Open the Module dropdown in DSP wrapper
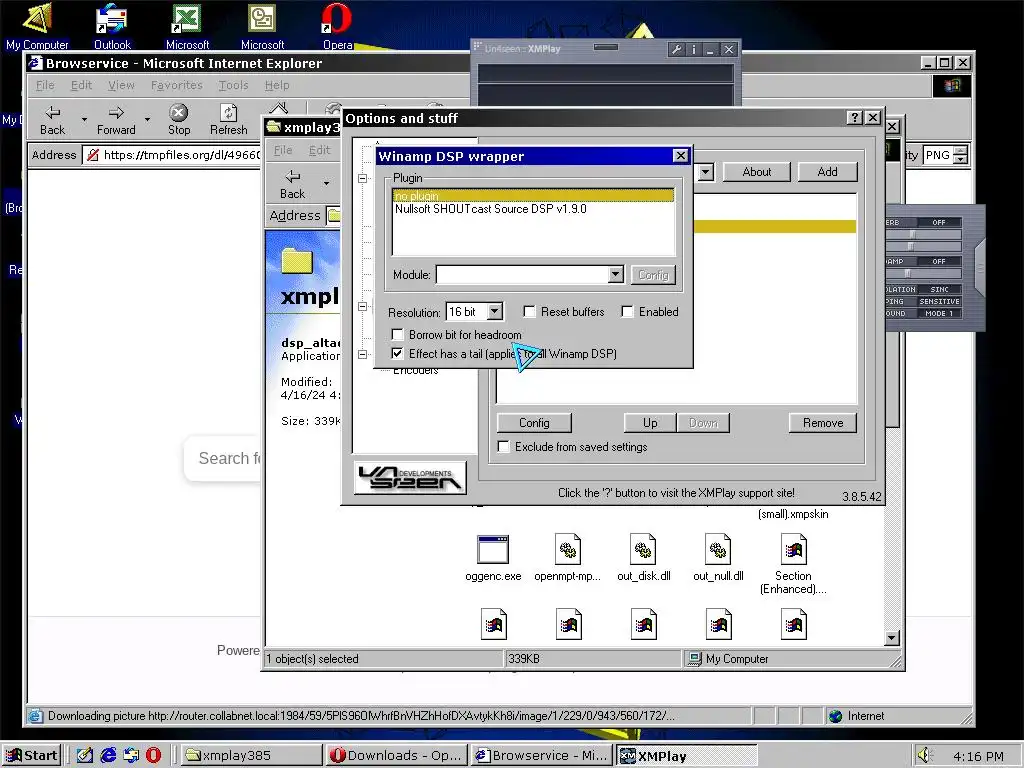The height and width of the screenshot is (768, 1024). 615,274
